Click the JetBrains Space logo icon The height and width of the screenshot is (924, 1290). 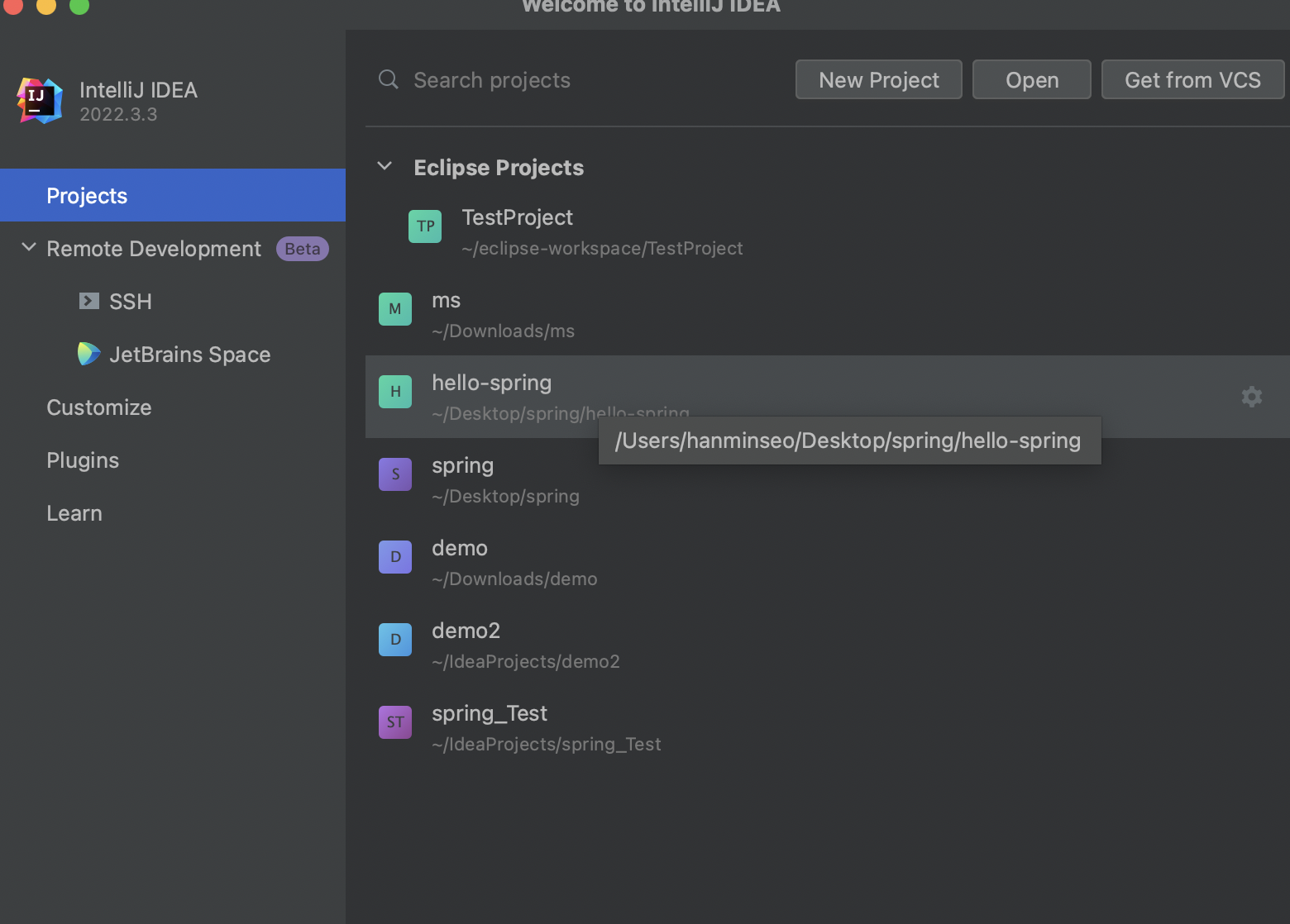pyautogui.click(x=88, y=354)
